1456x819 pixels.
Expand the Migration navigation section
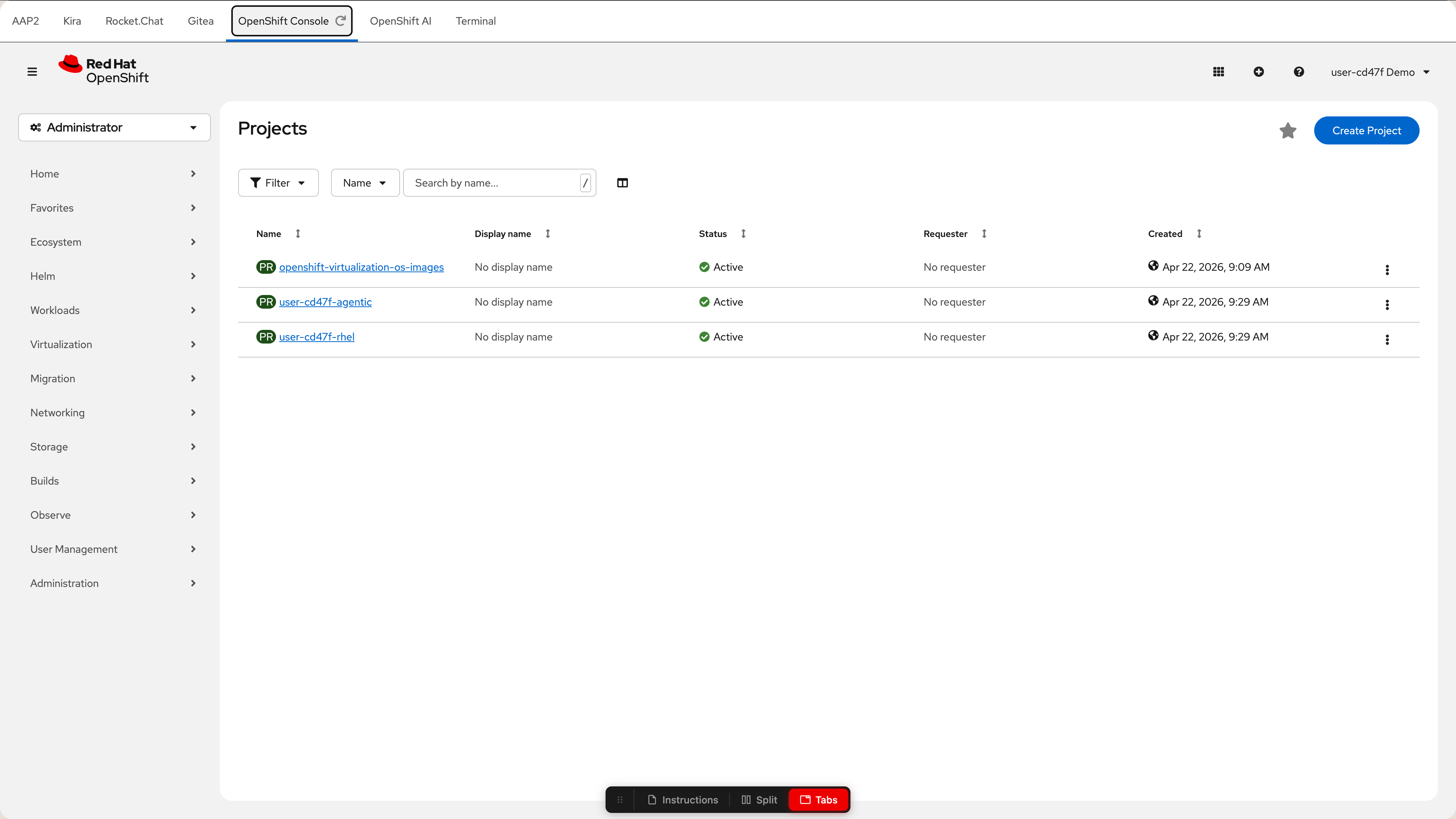click(x=113, y=379)
